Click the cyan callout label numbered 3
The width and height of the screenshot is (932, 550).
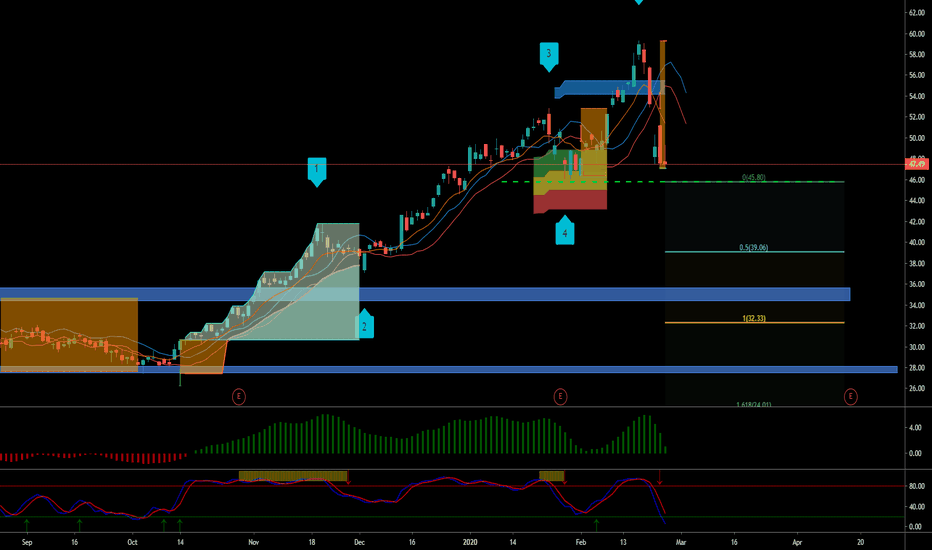pyautogui.click(x=549, y=56)
